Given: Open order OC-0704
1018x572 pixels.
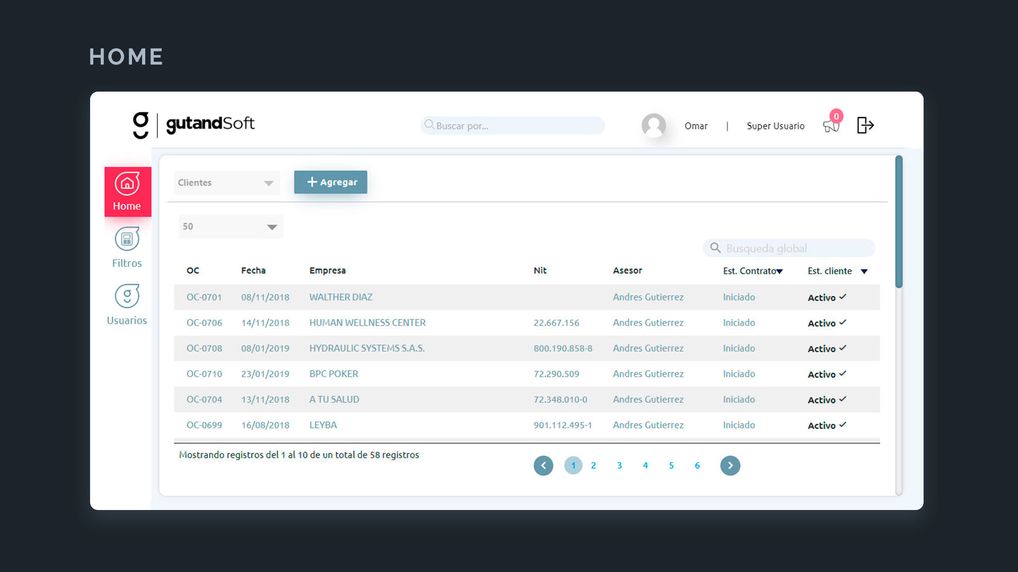Looking at the screenshot, I should [x=204, y=399].
